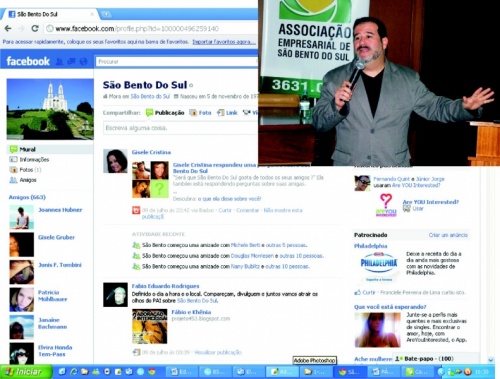Click Gisele Cristina's post avatar
The height and width of the screenshot is (379, 500).
pos(115,161)
